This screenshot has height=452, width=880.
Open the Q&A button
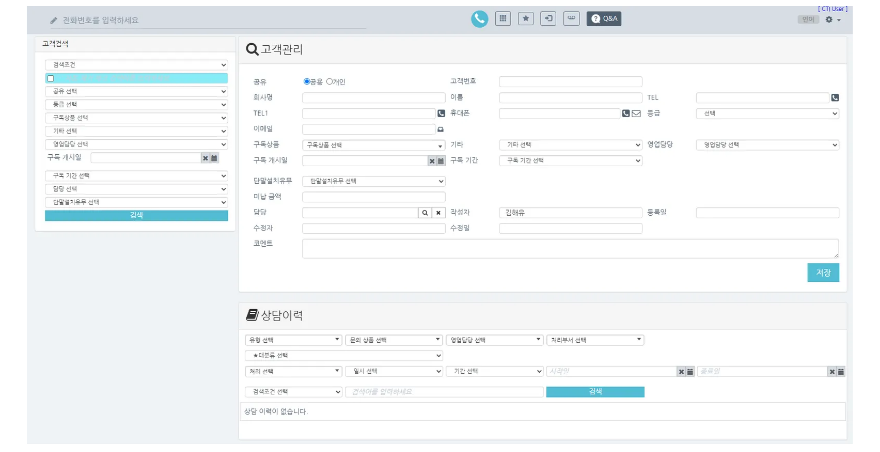point(604,18)
